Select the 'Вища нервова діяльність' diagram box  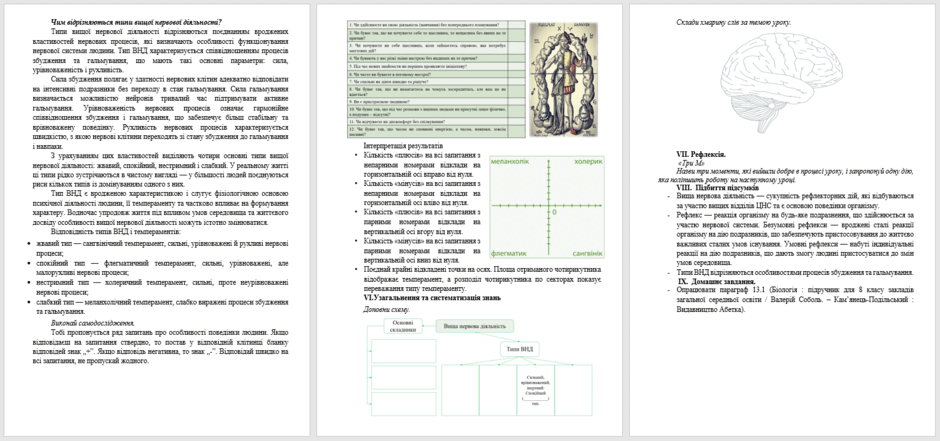pos(474,326)
